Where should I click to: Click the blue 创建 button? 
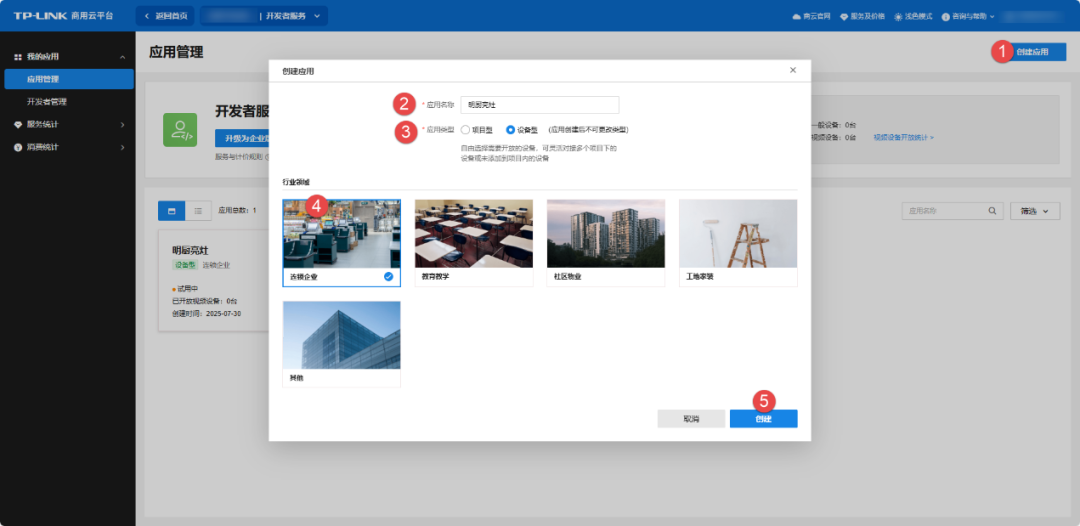click(x=763, y=419)
